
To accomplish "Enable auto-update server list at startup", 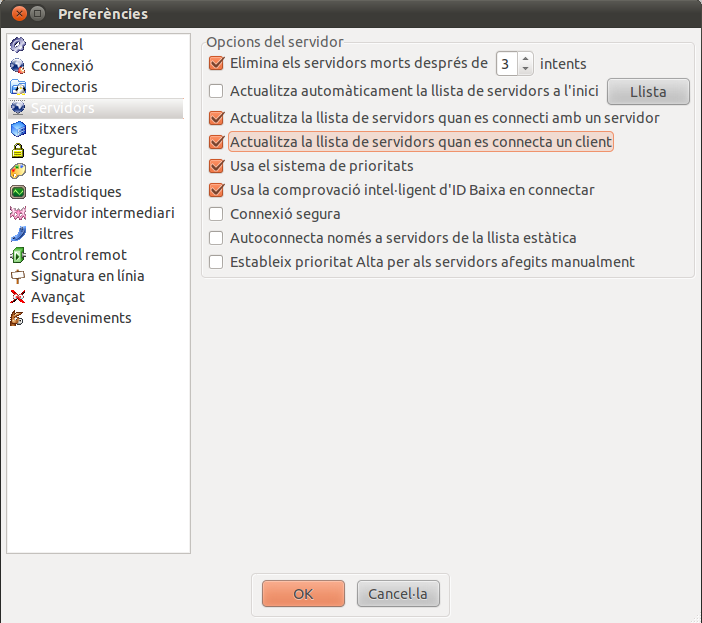I will click(216, 91).
